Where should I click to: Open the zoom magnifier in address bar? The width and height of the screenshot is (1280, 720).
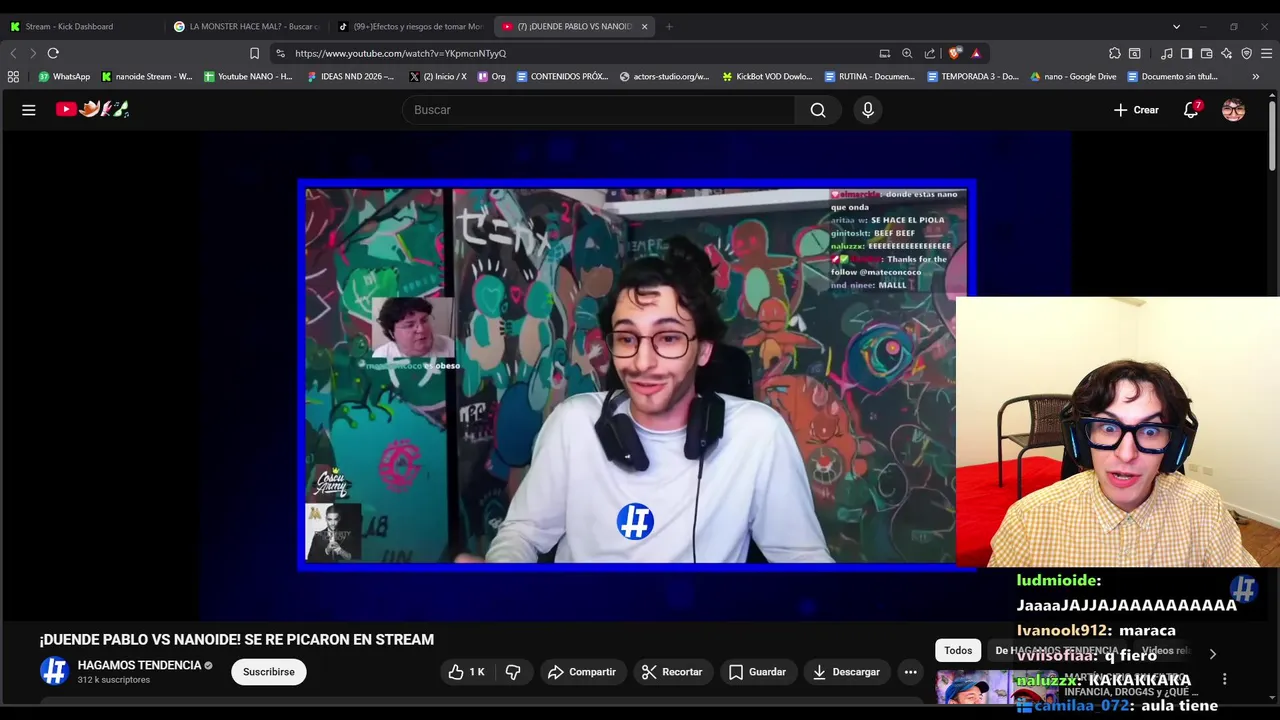pyautogui.click(x=907, y=53)
